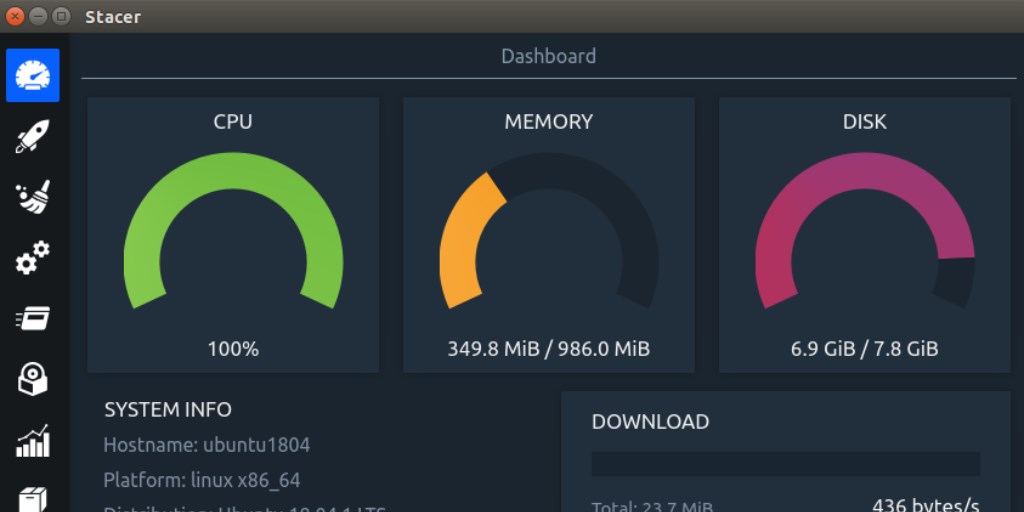Click the Dashboard page title
Image resolution: width=1024 pixels, height=512 pixels.
click(549, 56)
